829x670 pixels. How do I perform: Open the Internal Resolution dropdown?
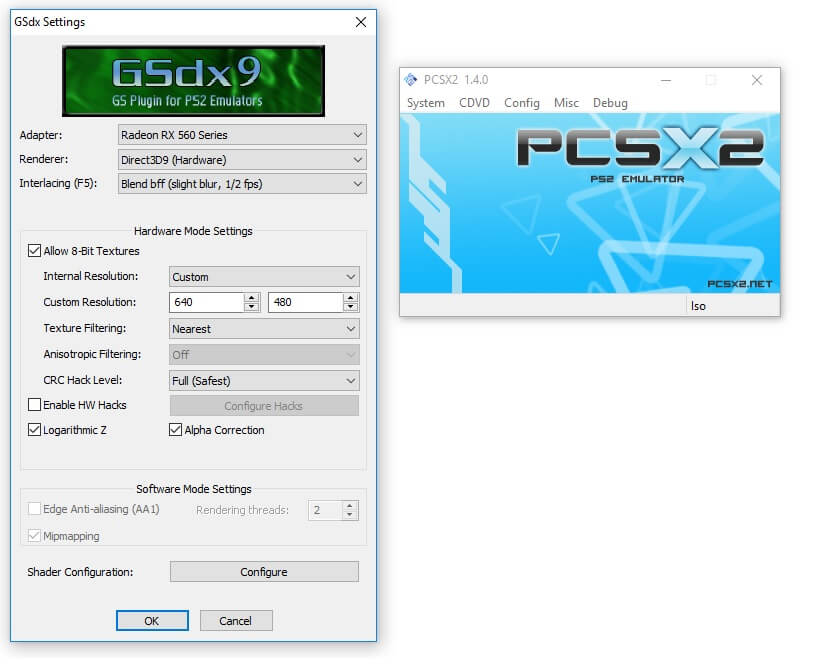[x=264, y=277]
